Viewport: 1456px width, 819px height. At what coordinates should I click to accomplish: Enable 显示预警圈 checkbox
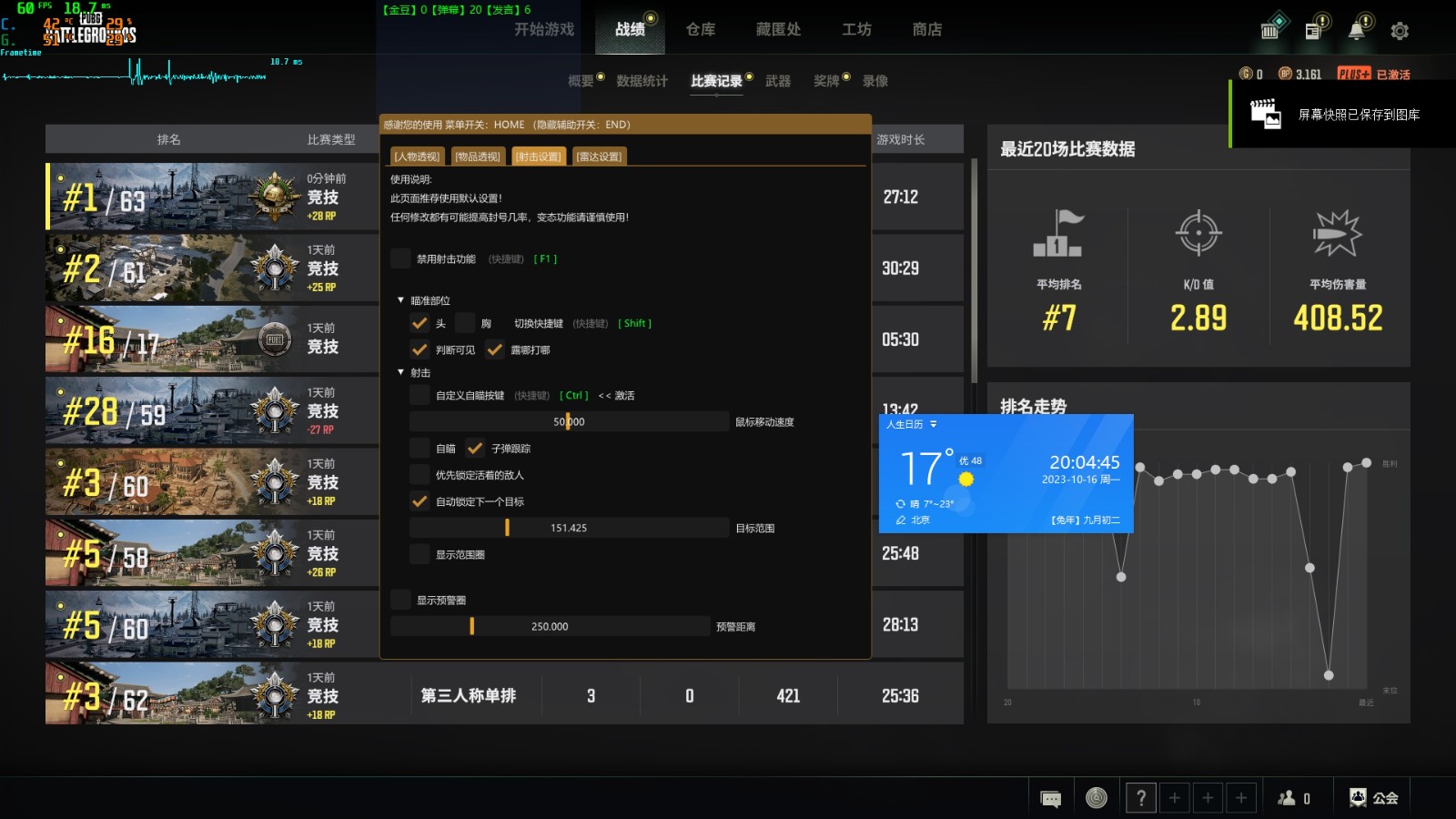[400, 600]
